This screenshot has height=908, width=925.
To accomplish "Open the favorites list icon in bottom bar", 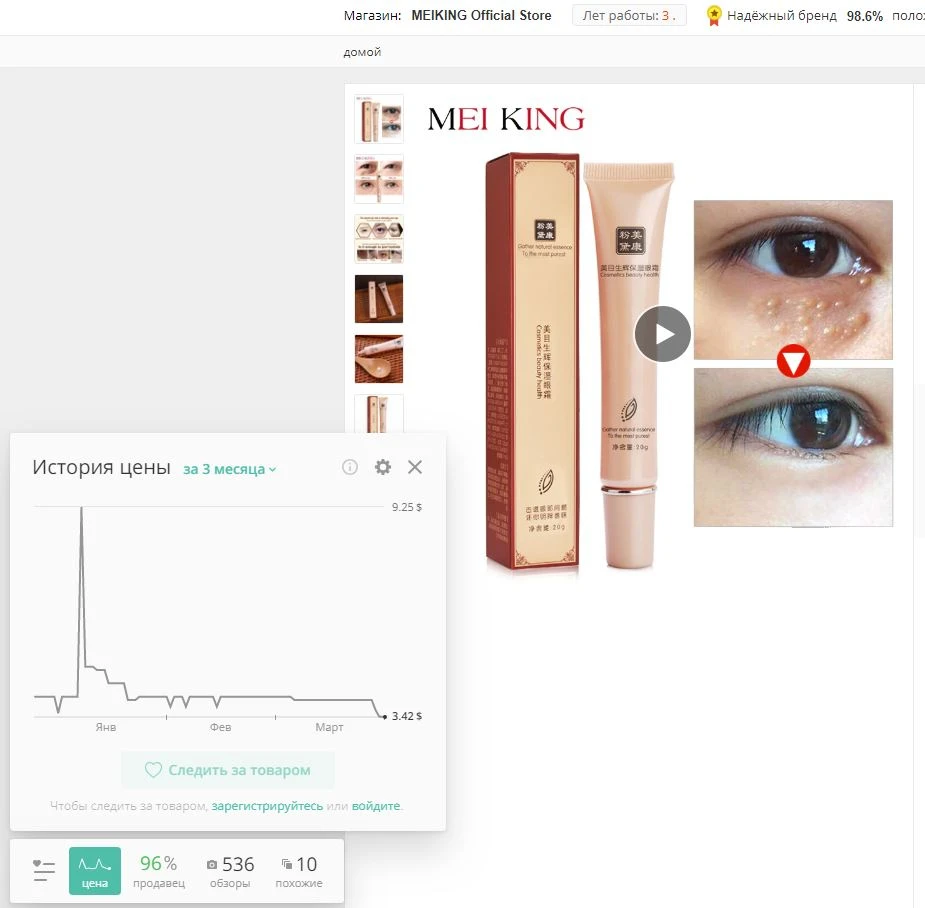I will tap(43, 871).
